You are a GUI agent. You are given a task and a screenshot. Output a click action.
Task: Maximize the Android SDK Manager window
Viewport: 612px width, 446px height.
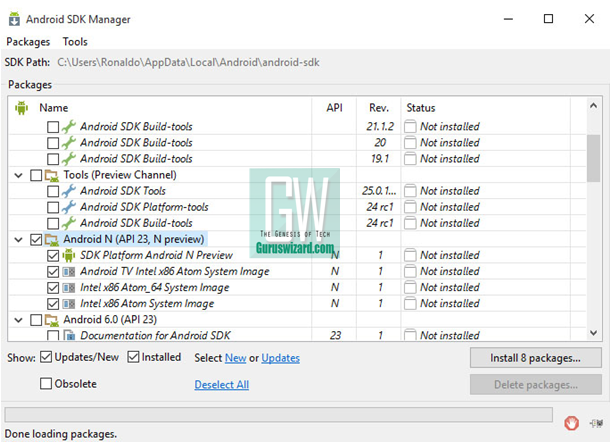pos(548,19)
